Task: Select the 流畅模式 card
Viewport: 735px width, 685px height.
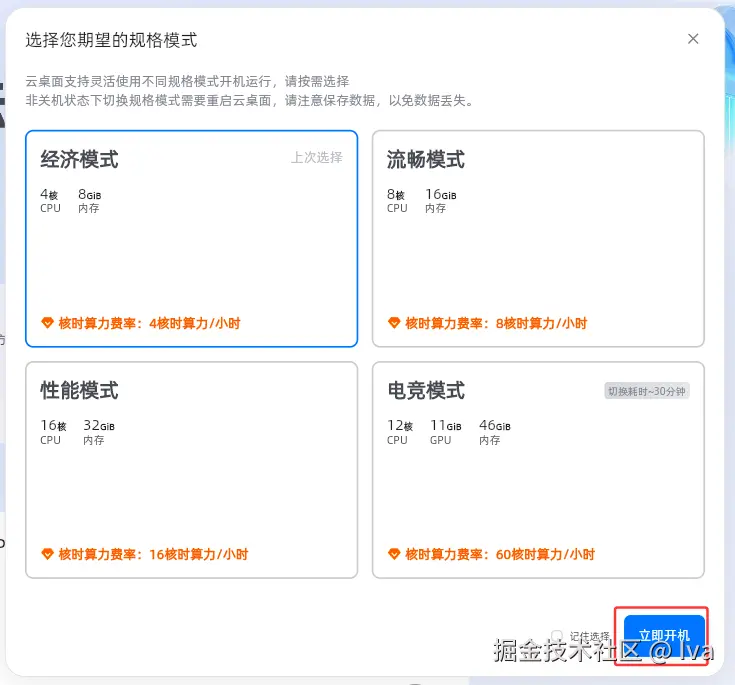Action: pyautogui.click(x=538, y=239)
